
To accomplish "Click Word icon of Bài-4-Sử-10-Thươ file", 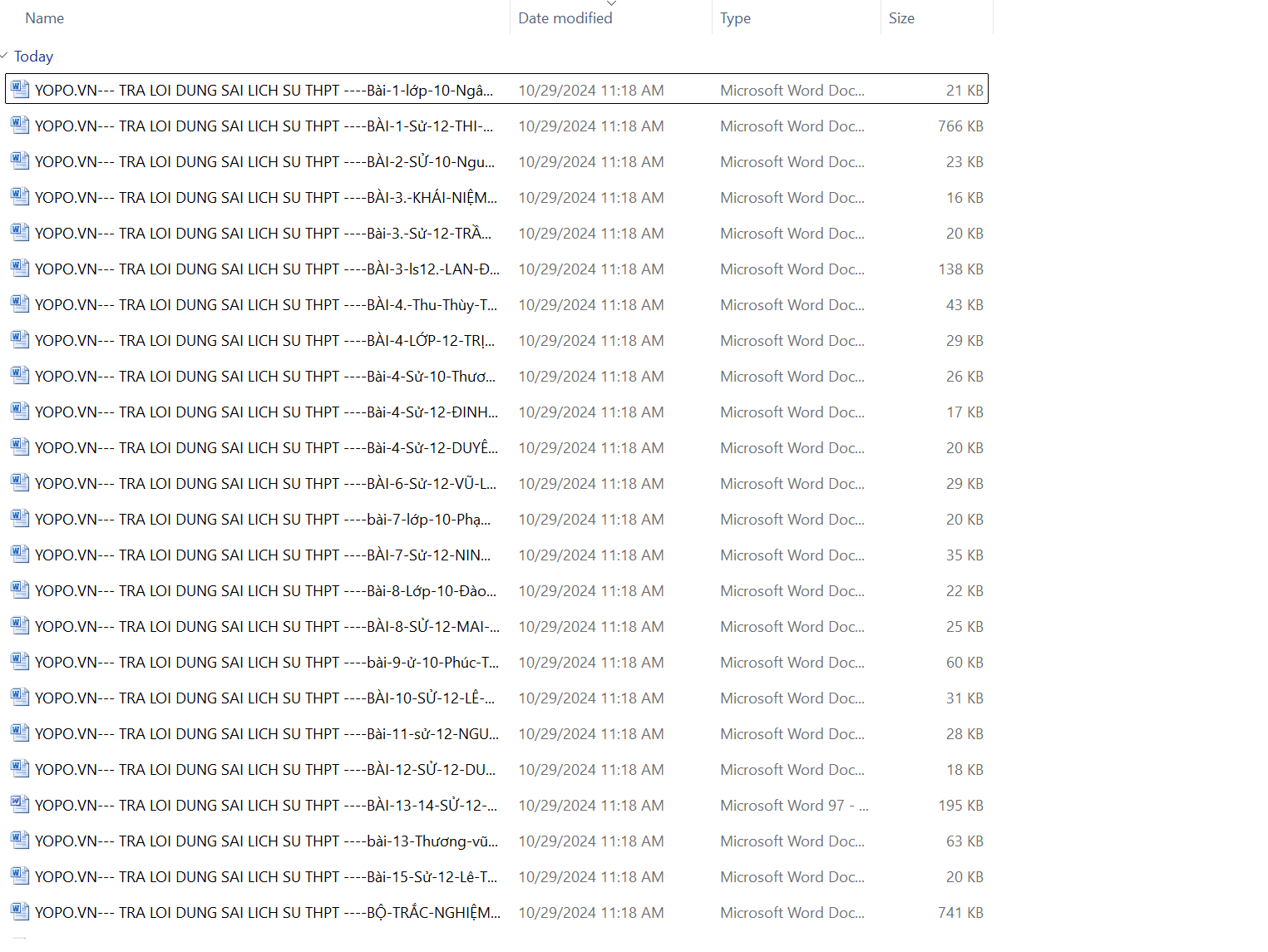I will [20, 376].
